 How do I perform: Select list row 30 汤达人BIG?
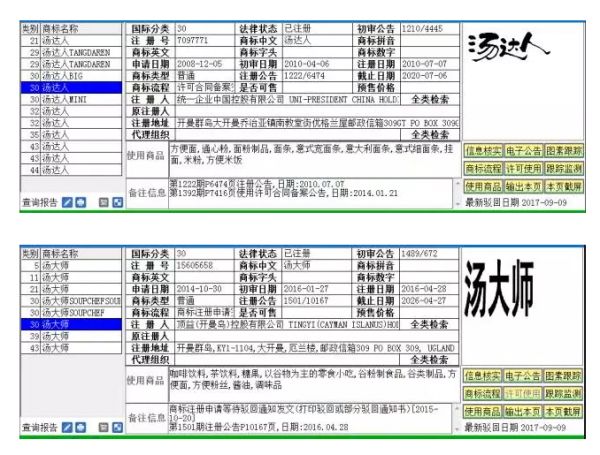click(x=72, y=76)
